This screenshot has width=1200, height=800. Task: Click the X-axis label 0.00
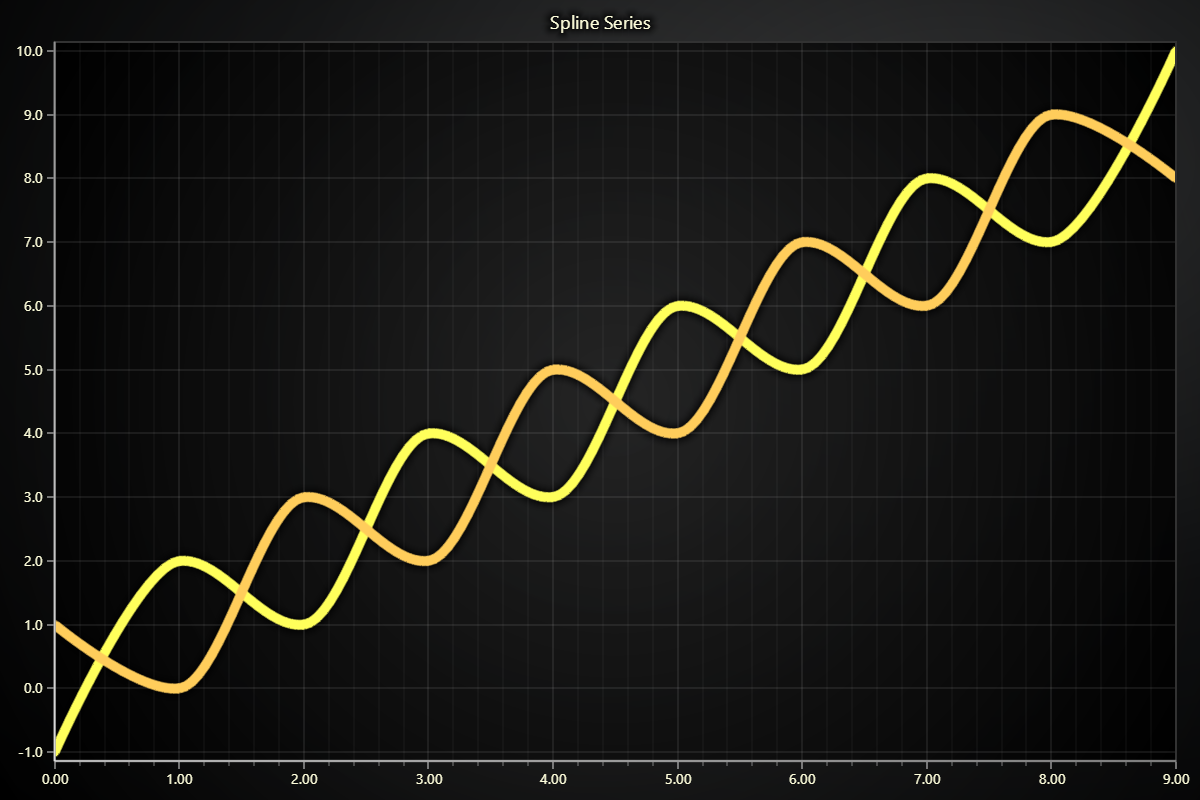pos(55,778)
